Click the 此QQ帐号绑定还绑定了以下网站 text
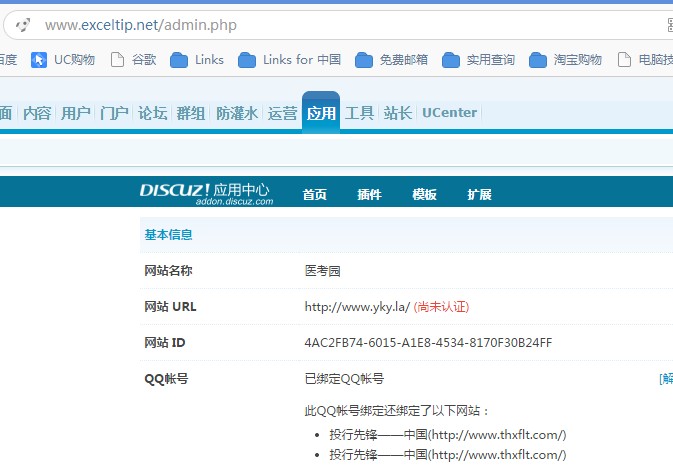 pyautogui.click(x=397, y=411)
